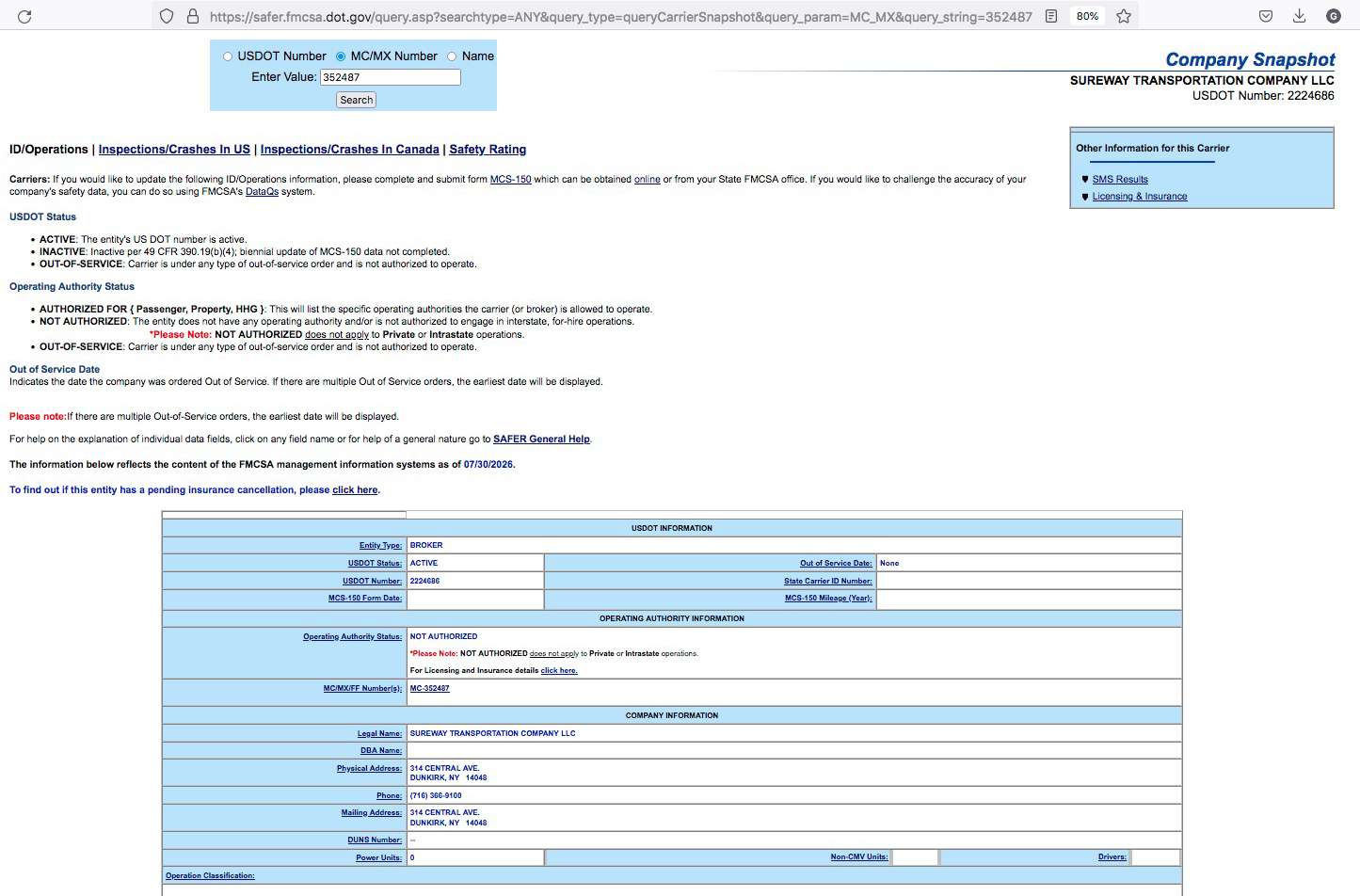This screenshot has height=896, width=1360.
Task: Follow the 'online' link for MCS-150
Action: coord(648,179)
